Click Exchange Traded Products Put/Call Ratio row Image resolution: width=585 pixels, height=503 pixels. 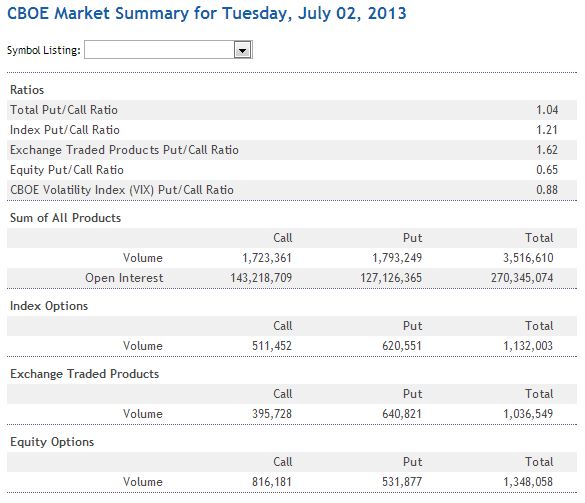click(292, 150)
